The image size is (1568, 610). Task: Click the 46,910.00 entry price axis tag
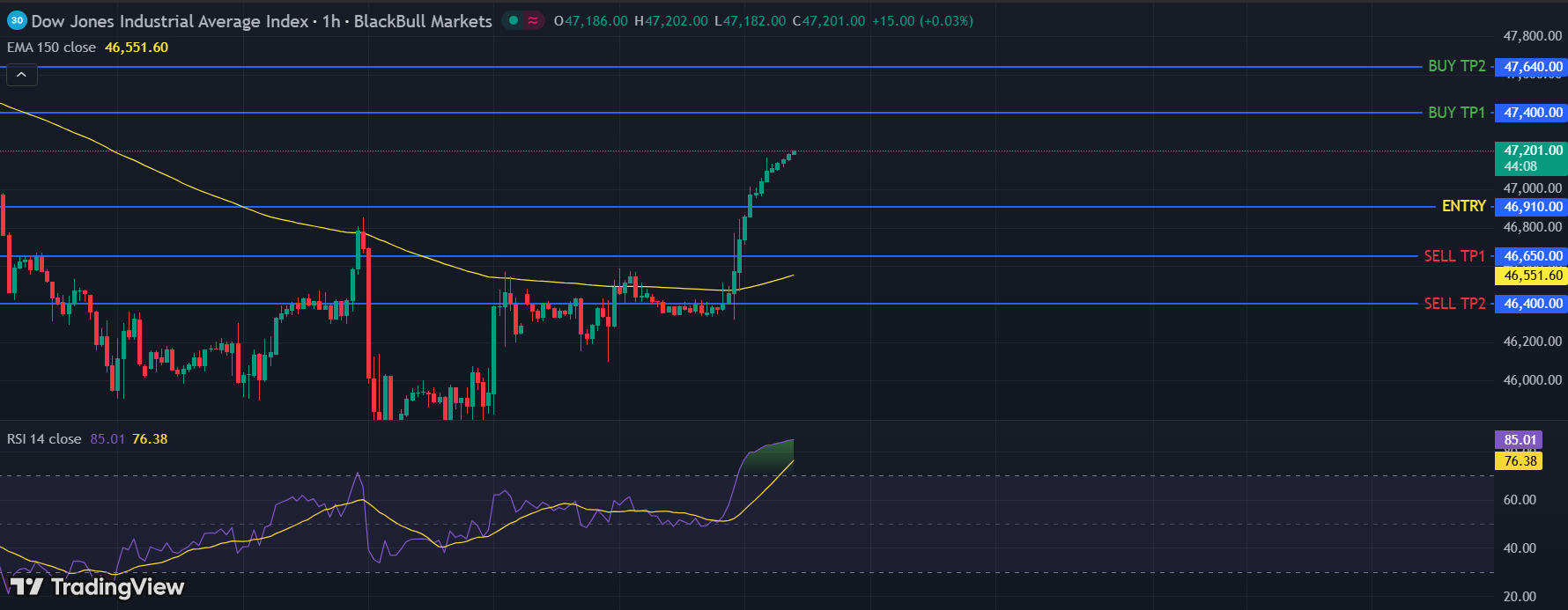[1532, 207]
